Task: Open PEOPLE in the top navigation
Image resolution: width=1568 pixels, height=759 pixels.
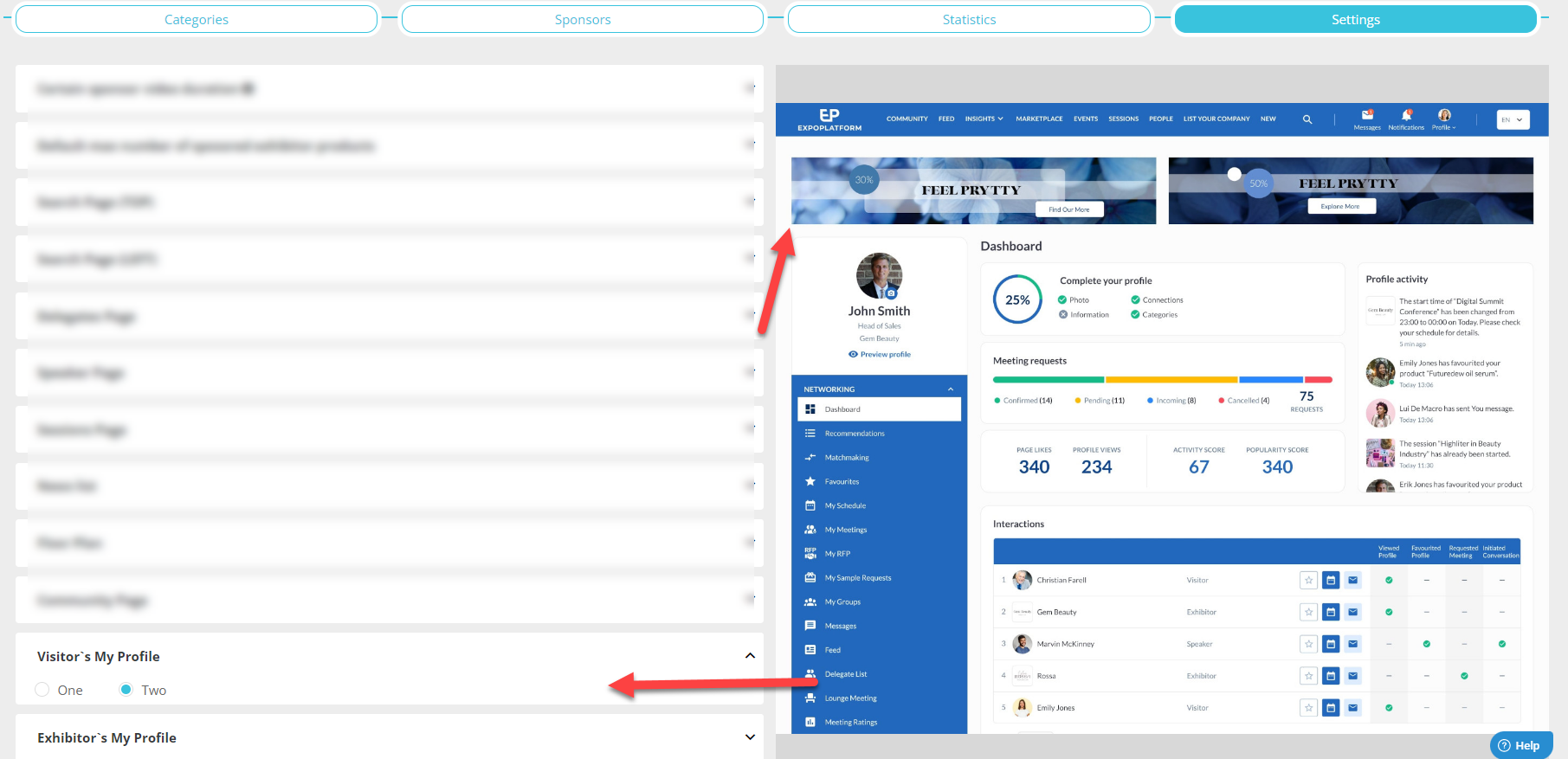Action: click(x=1161, y=119)
